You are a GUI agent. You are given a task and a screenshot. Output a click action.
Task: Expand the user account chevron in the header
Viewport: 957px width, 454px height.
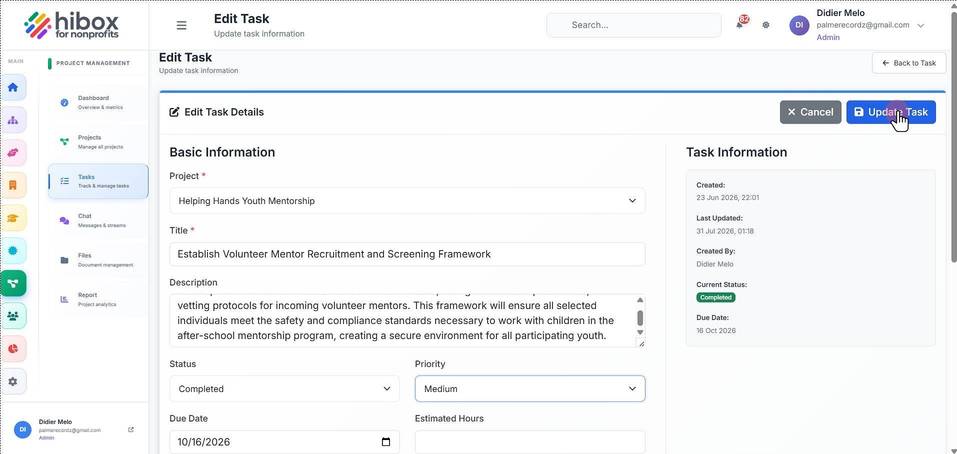tap(921, 26)
